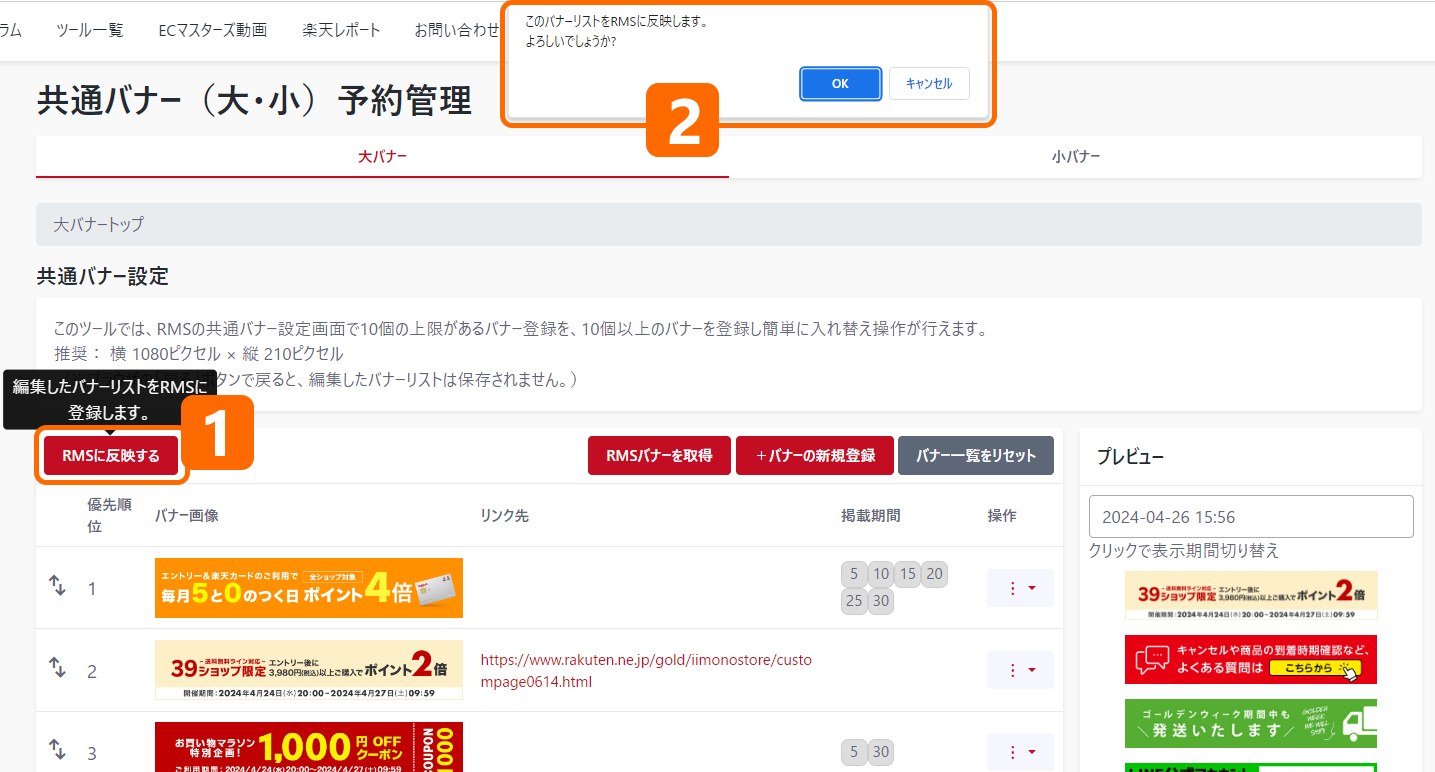Click the green ゴールデンウィーク 発送 preview banner
This screenshot has width=1435, height=772.
click(x=1251, y=724)
